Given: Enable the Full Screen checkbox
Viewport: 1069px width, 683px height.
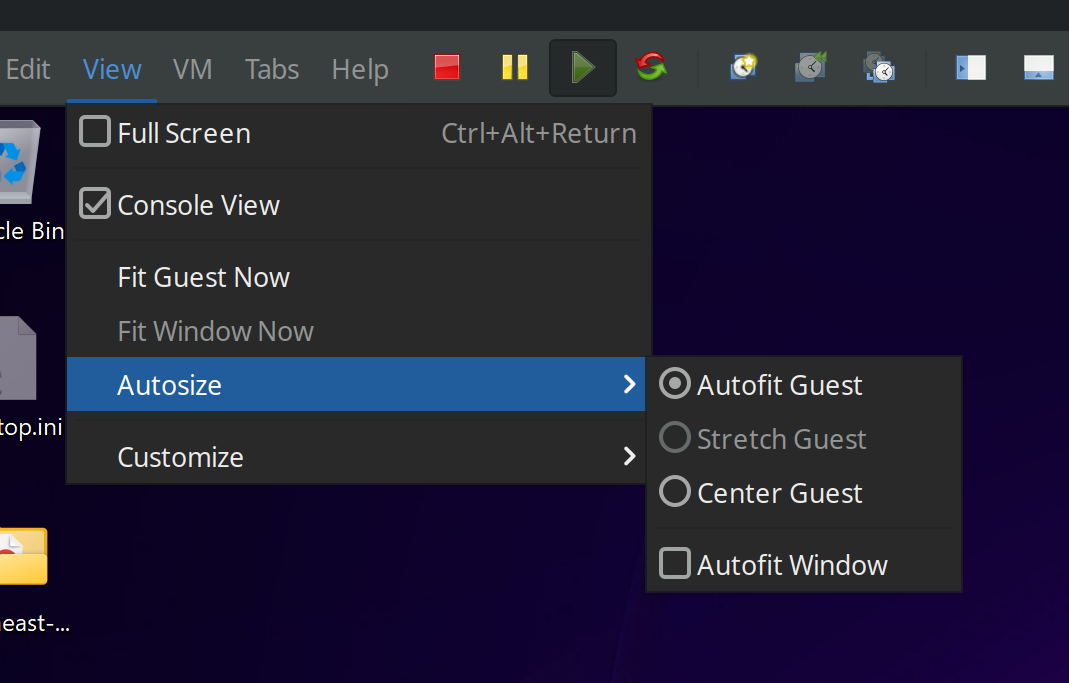Looking at the screenshot, I should coord(95,132).
